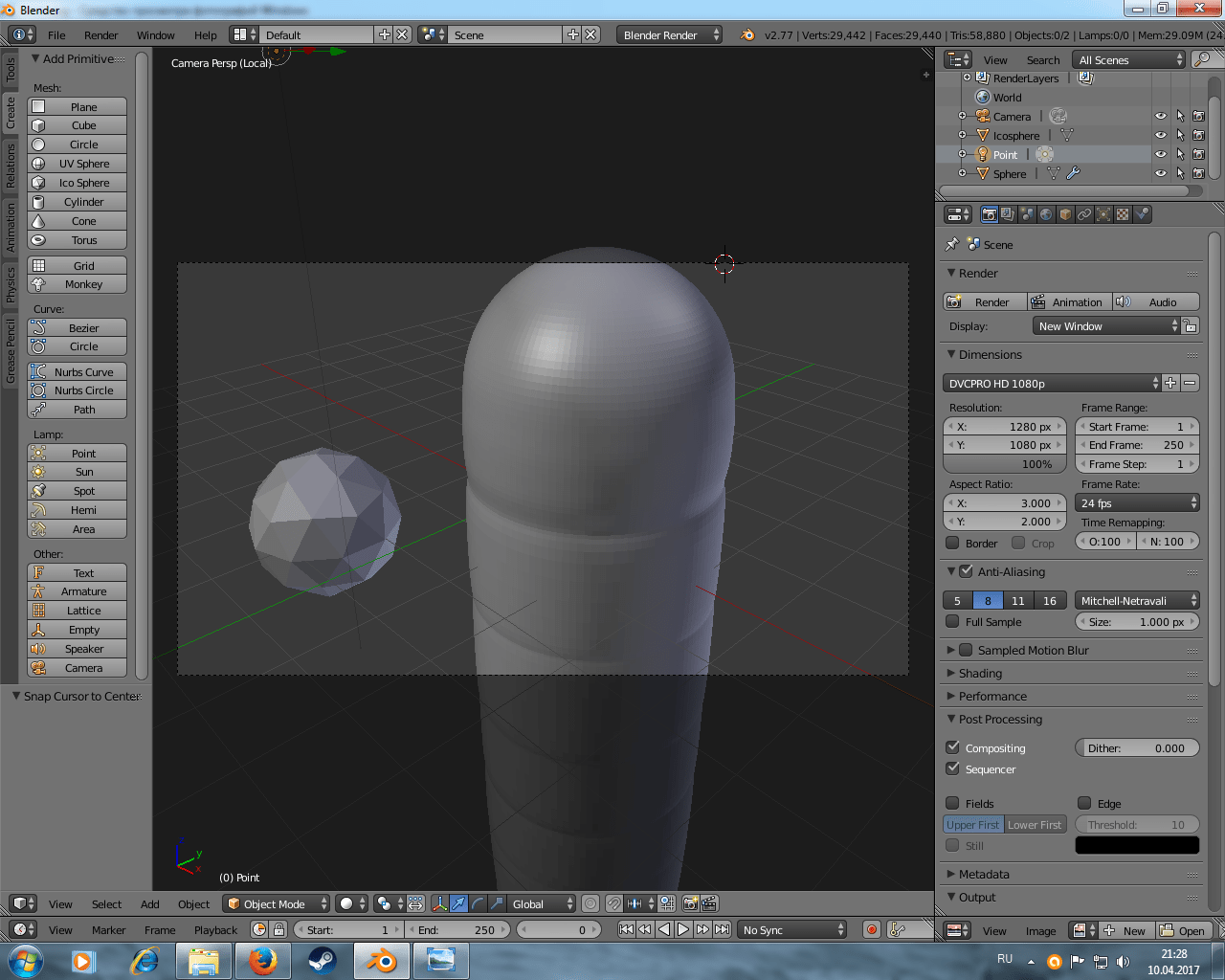Open the Render menu in top bar

click(x=102, y=33)
